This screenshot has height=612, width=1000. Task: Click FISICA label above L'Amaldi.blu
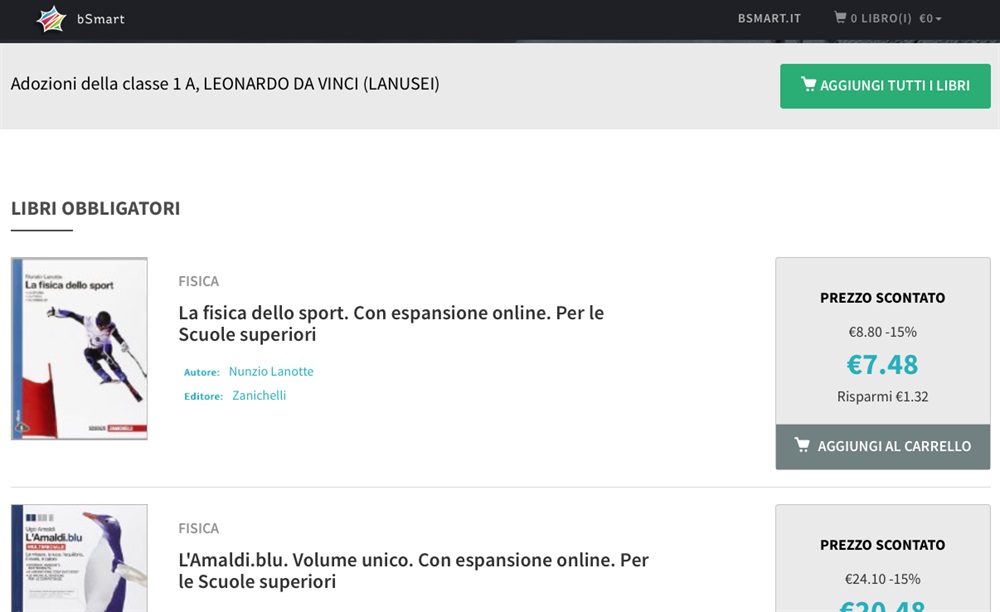click(x=198, y=528)
